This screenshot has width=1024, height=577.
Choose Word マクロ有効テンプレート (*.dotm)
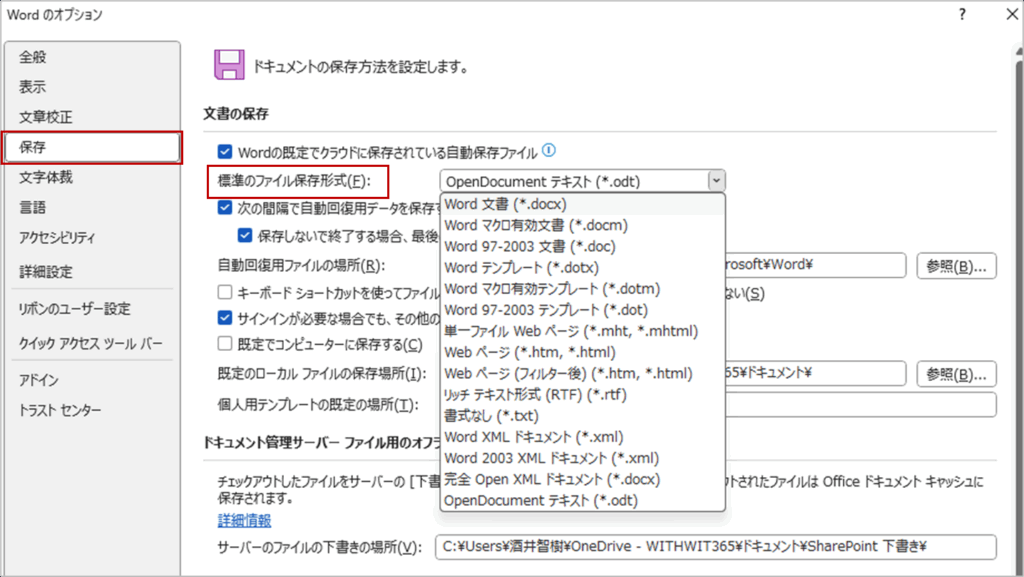[x=583, y=288]
